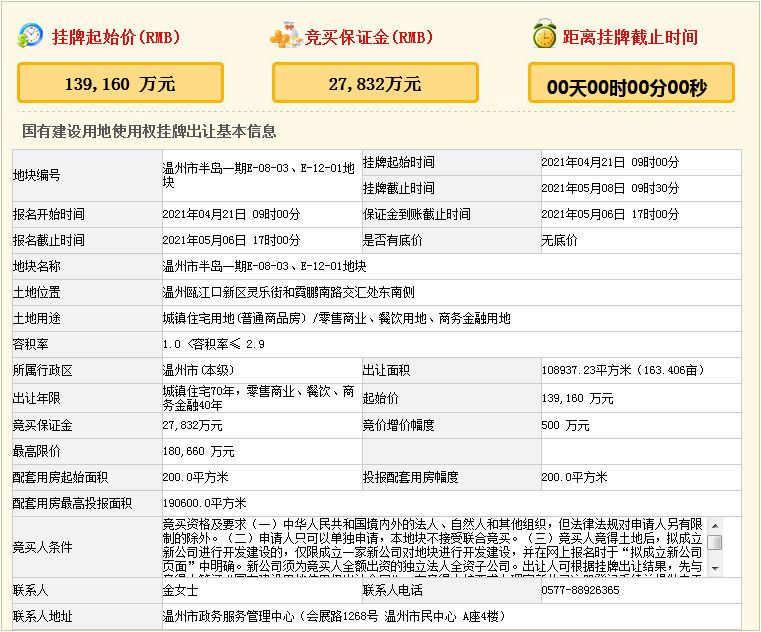The height and width of the screenshot is (632, 761).
Task: Click the 27,832万元 value in the table
Action: (x=192, y=425)
